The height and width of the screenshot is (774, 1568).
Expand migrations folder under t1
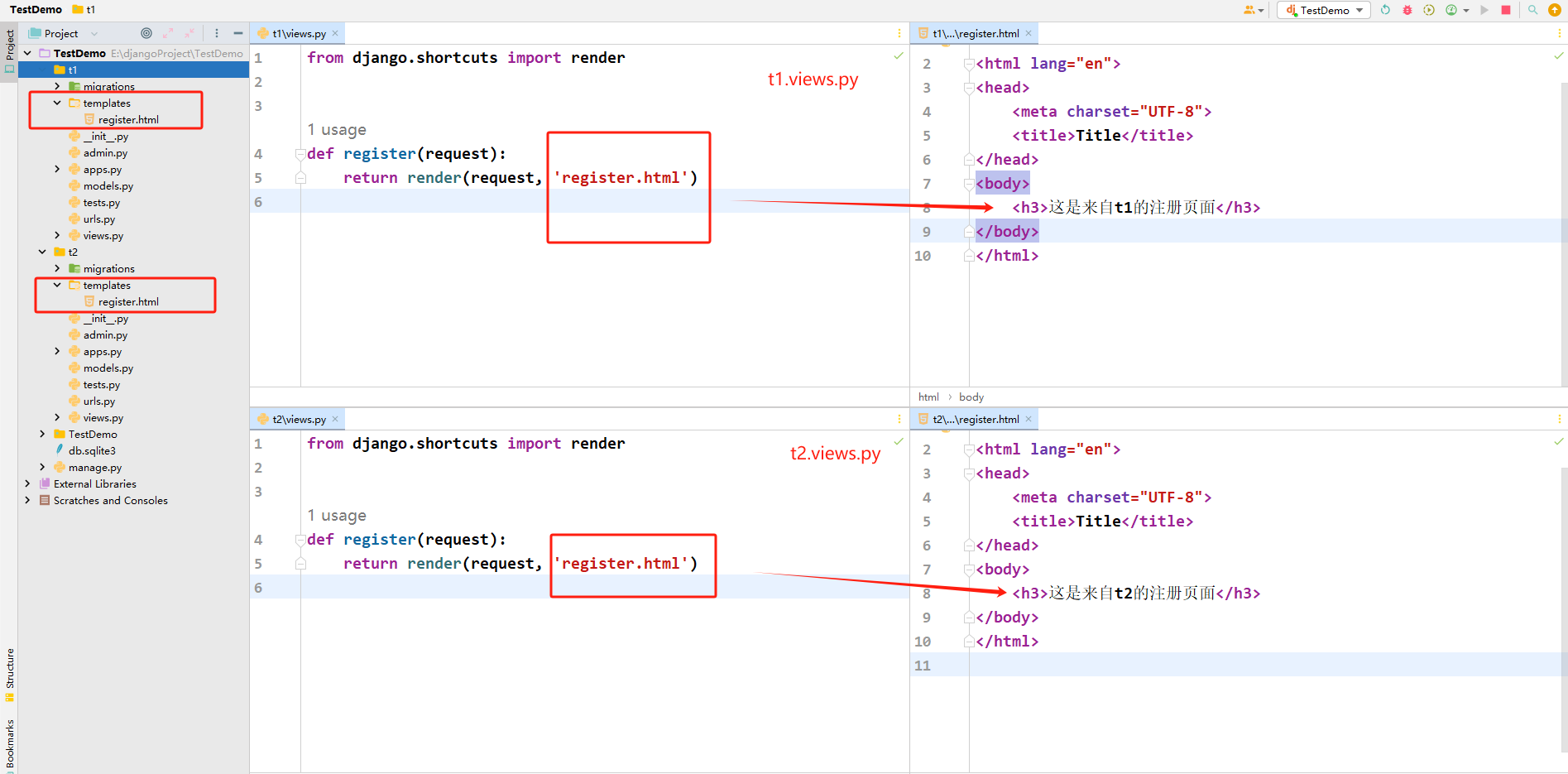point(57,86)
